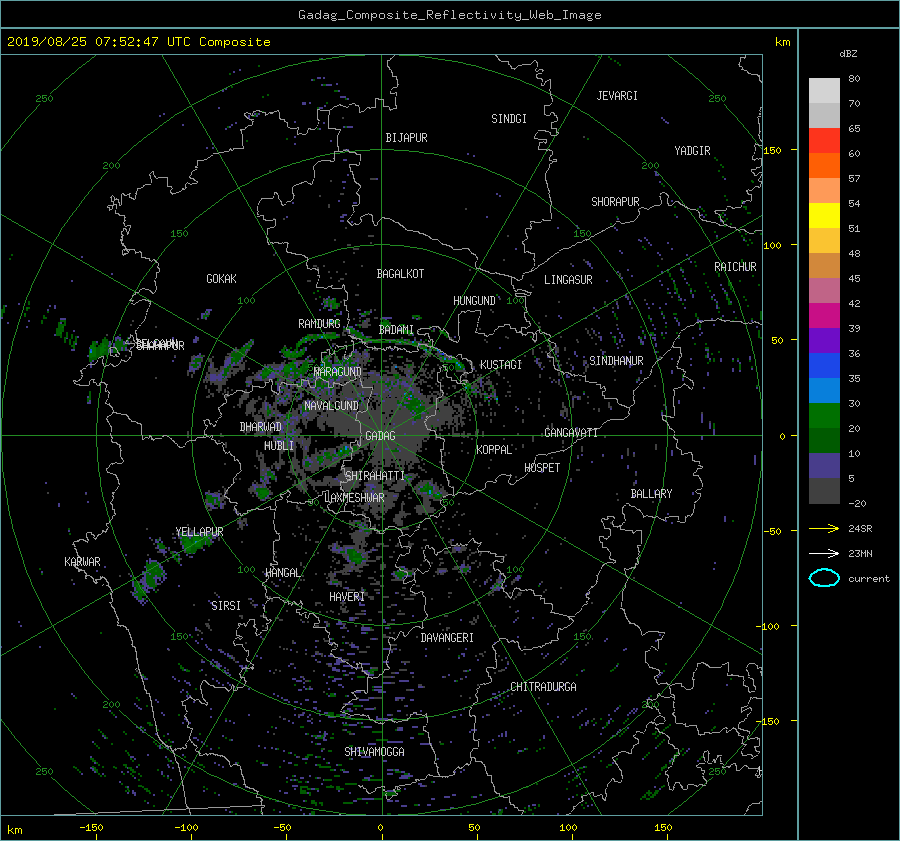Click the dBZ legend heading

click(848, 54)
